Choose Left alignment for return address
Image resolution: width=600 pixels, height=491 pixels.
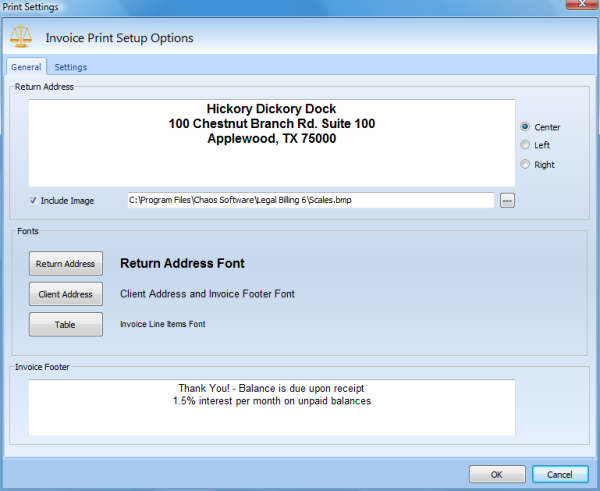pos(525,146)
